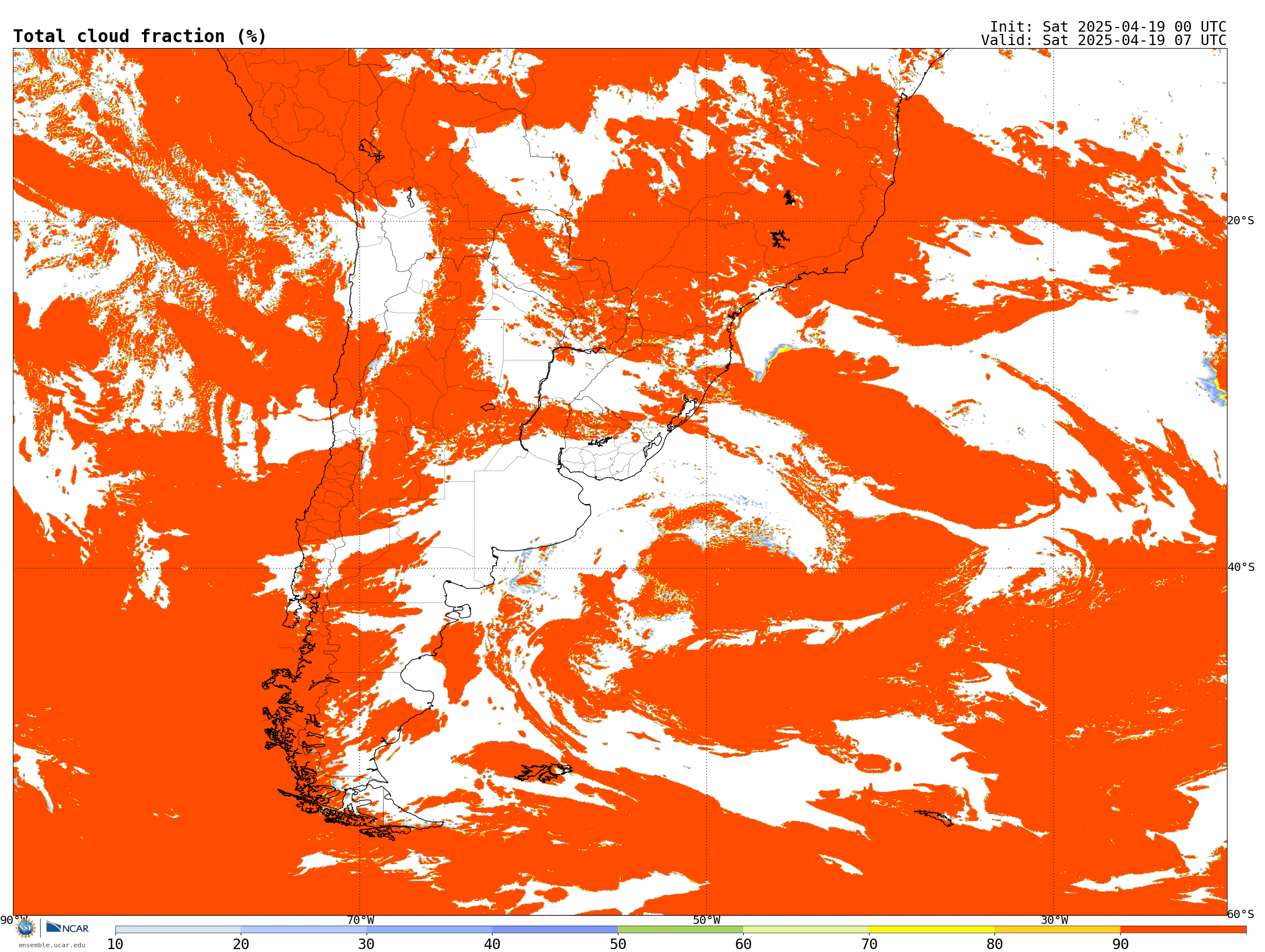Click the 40–50 periwinkle colorbar segment
The image size is (1265, 952).
(555, 930)
